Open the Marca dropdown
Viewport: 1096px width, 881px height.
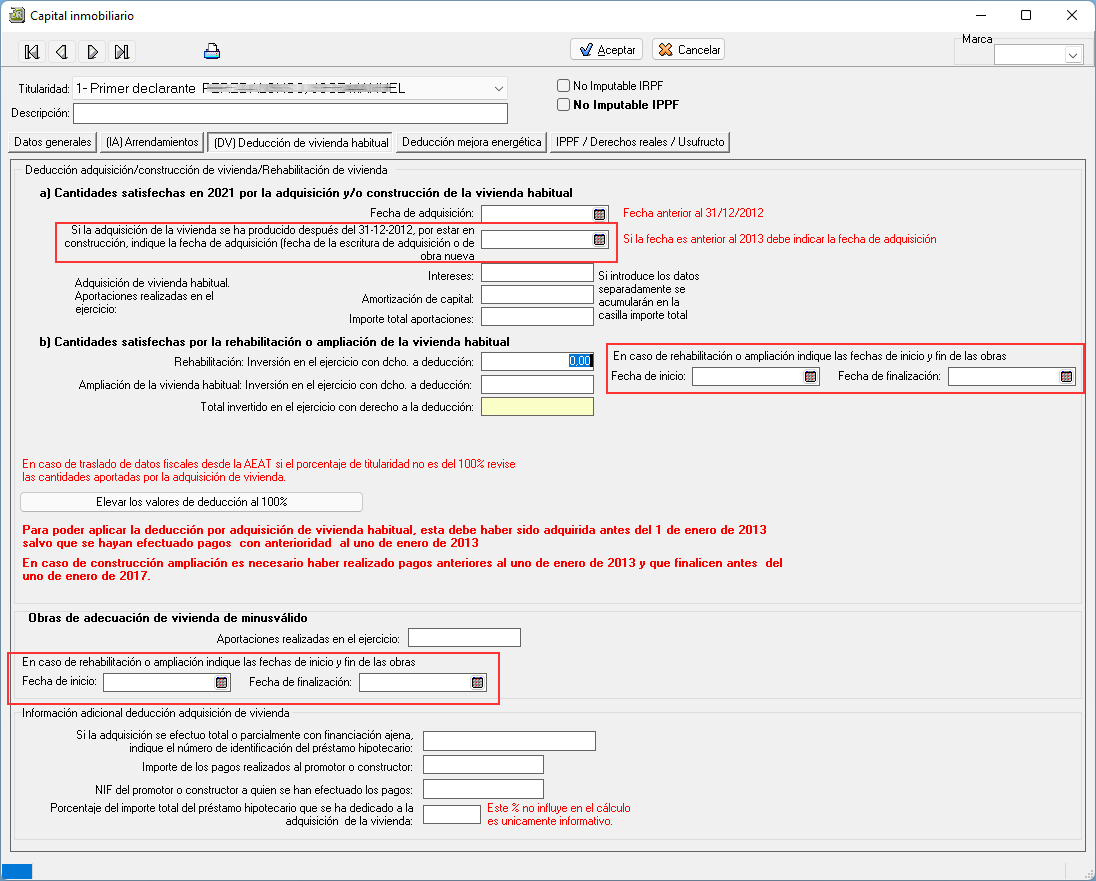click(x=1073, y=55)
